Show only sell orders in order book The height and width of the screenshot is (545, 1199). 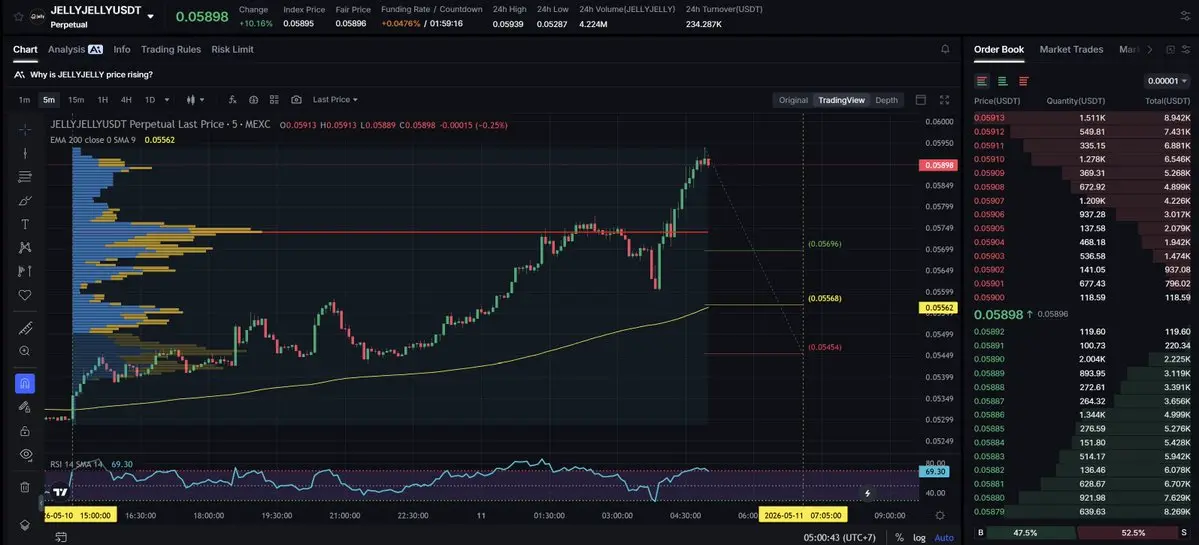click(x=1023, y=81)
